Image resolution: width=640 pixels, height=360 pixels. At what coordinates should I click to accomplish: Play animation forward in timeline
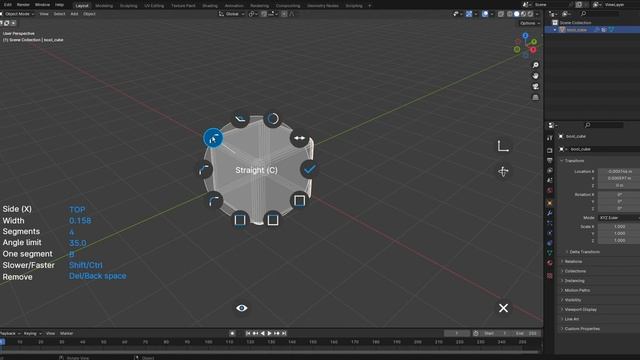(269, 333)
